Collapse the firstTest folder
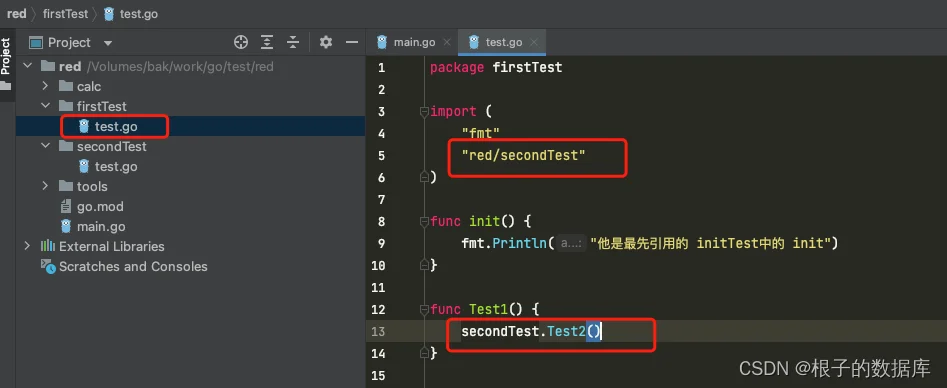947x388 pixels. pyautogui.click(x=45, y=106)
